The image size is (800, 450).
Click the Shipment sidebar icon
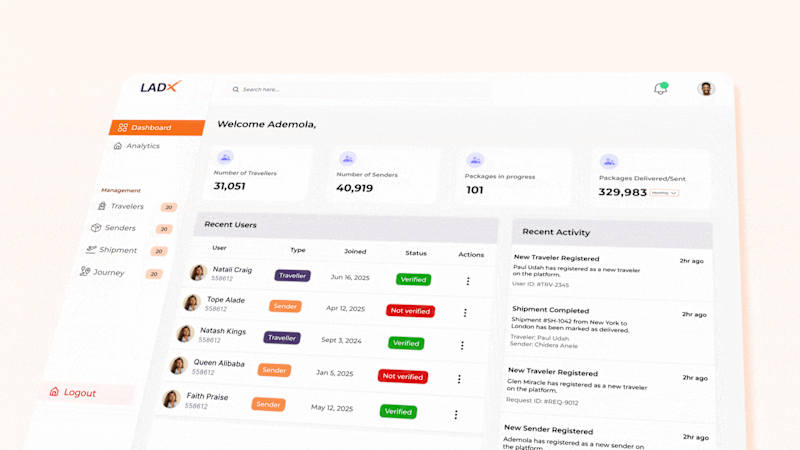[x=91, y=249]
